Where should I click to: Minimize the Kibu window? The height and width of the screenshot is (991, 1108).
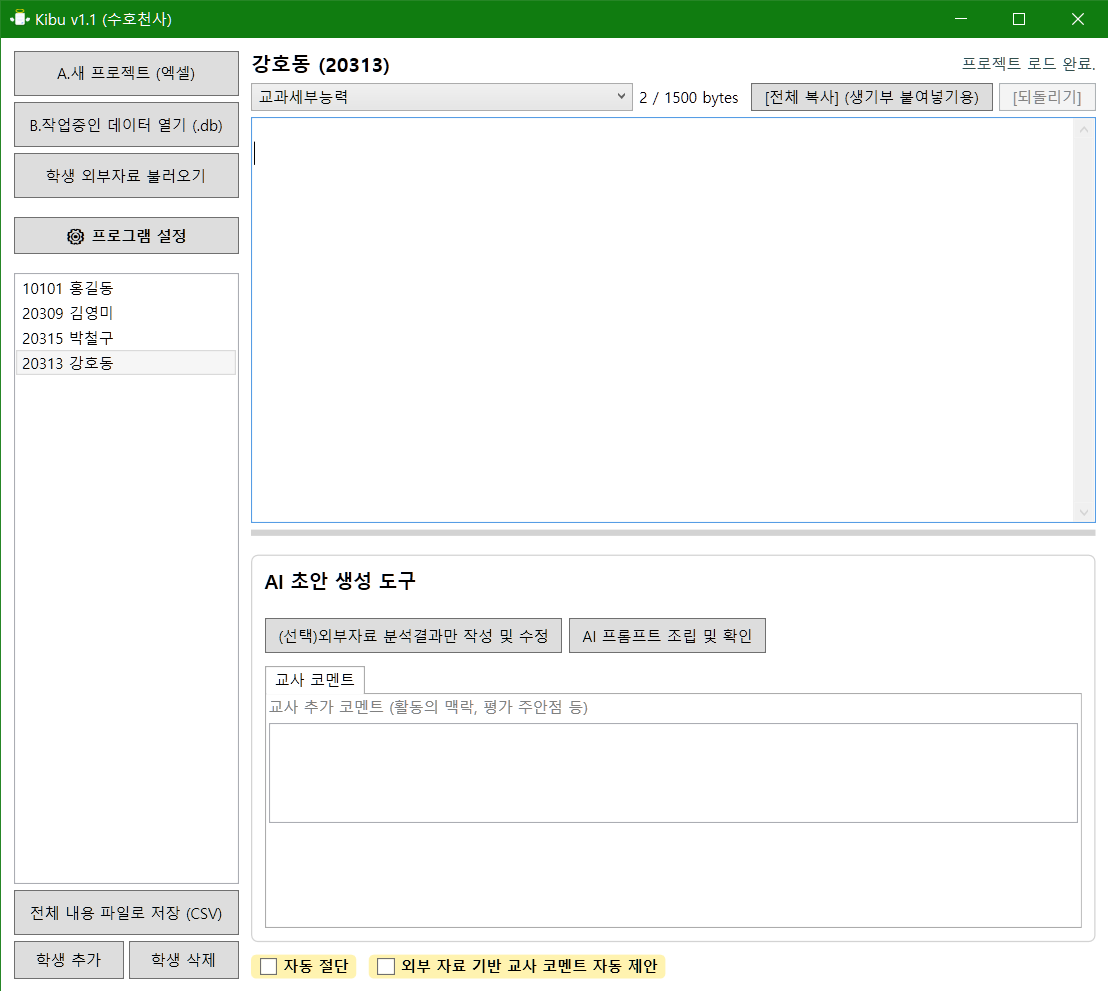pos(961,19)
